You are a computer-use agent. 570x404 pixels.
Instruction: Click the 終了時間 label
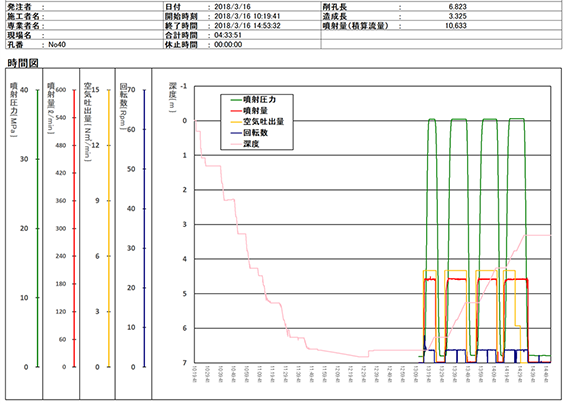pyautogui.click(x=181, y=25)
